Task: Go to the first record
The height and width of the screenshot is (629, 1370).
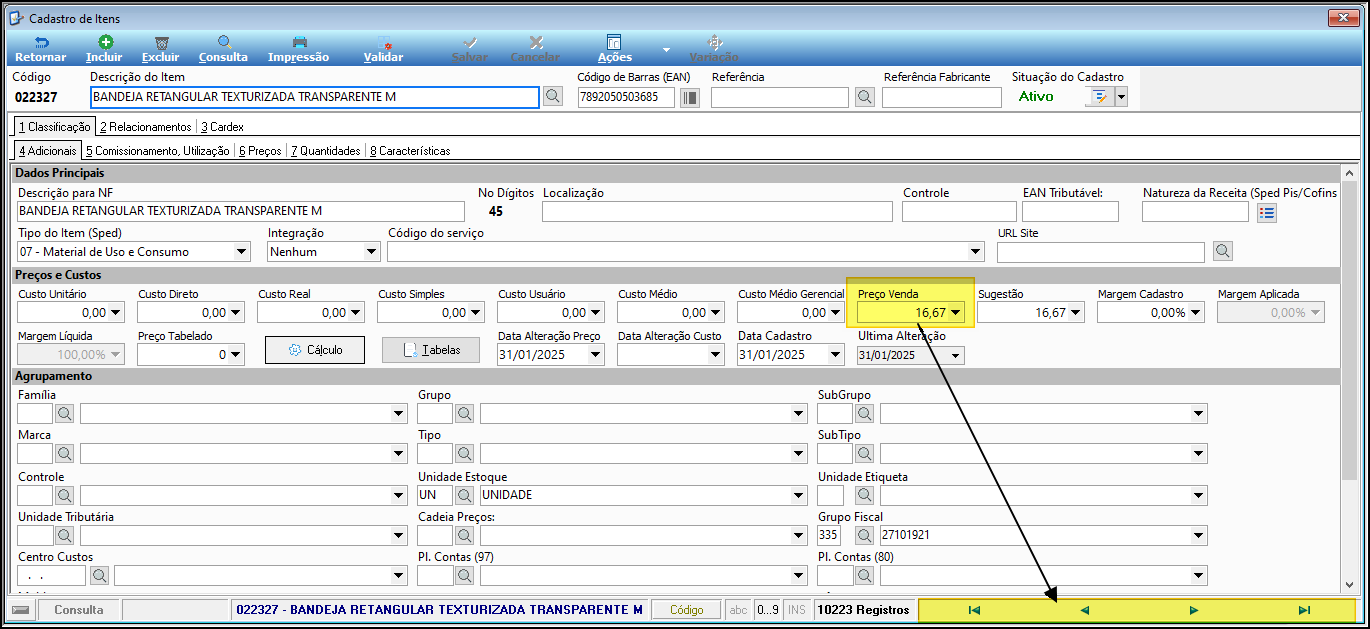Action: pos(974,610)
